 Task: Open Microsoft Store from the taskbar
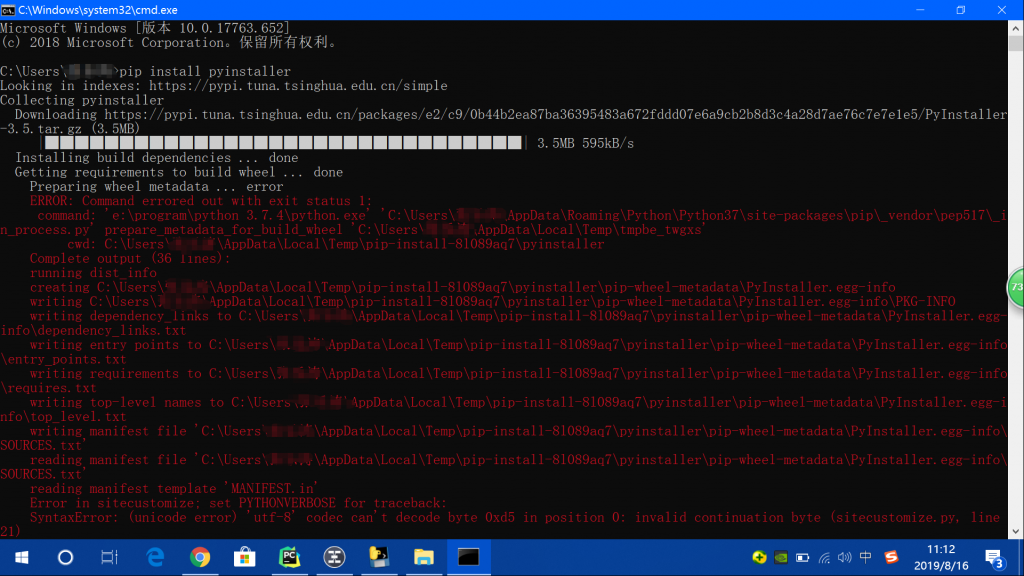(x=245, y=557)
